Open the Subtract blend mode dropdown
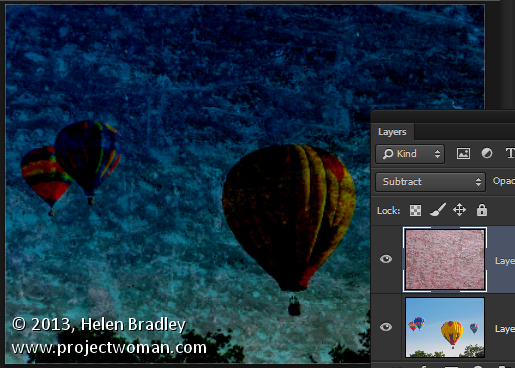Screen dimensions: 515x368 point(430,182)
